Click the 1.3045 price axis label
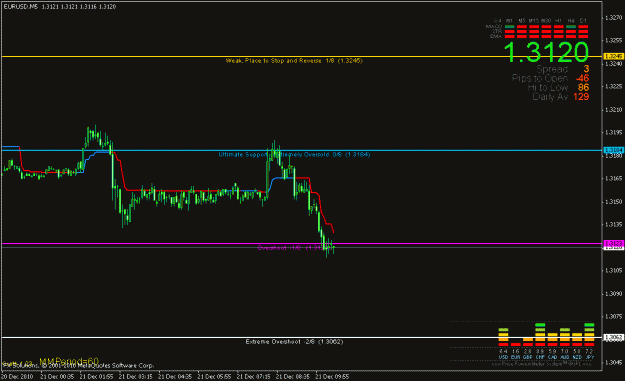 coord(613,363)
